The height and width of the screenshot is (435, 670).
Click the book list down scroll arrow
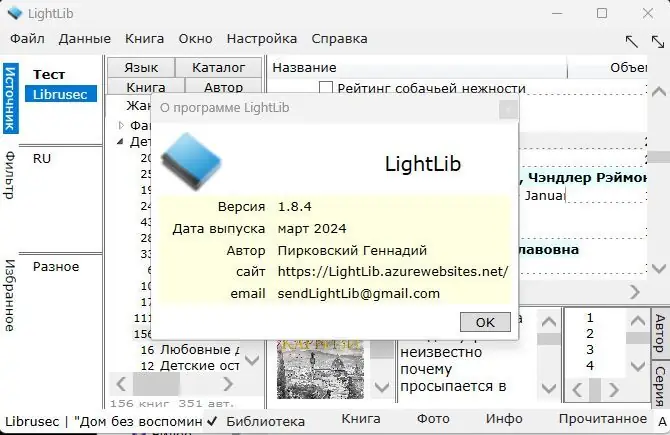tap(658, 268)
